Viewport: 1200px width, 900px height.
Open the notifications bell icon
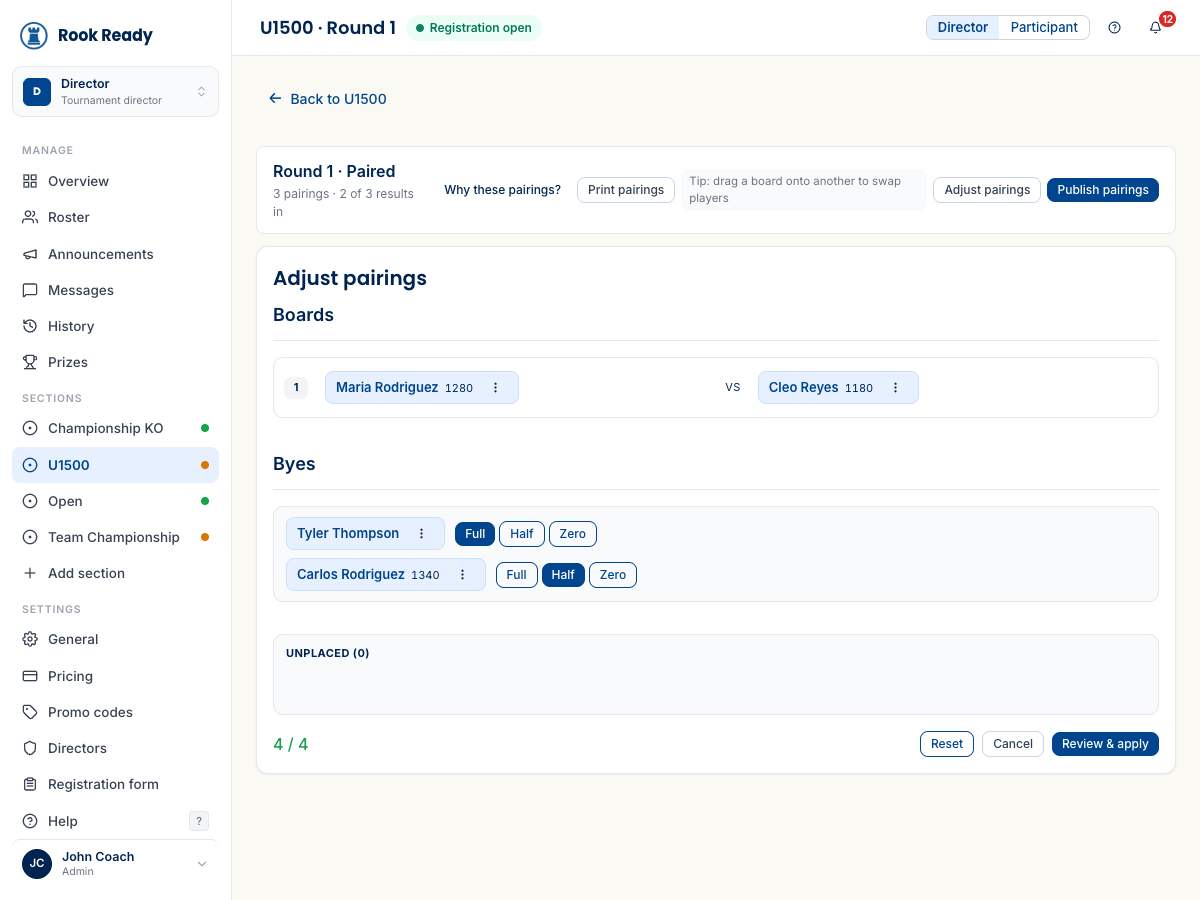(1155, 28)
